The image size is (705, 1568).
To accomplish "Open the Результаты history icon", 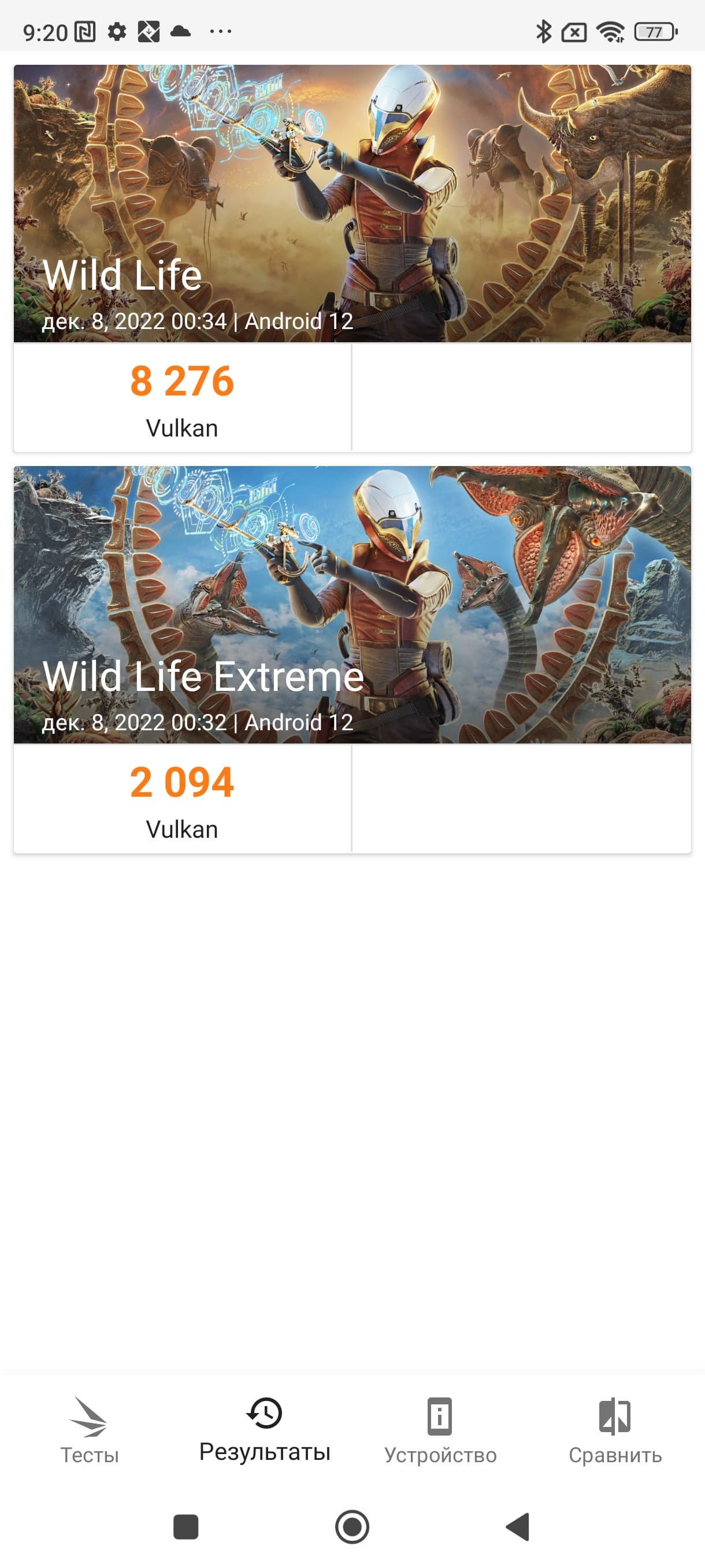I will pyautogui.click(x=265, y=1413).
